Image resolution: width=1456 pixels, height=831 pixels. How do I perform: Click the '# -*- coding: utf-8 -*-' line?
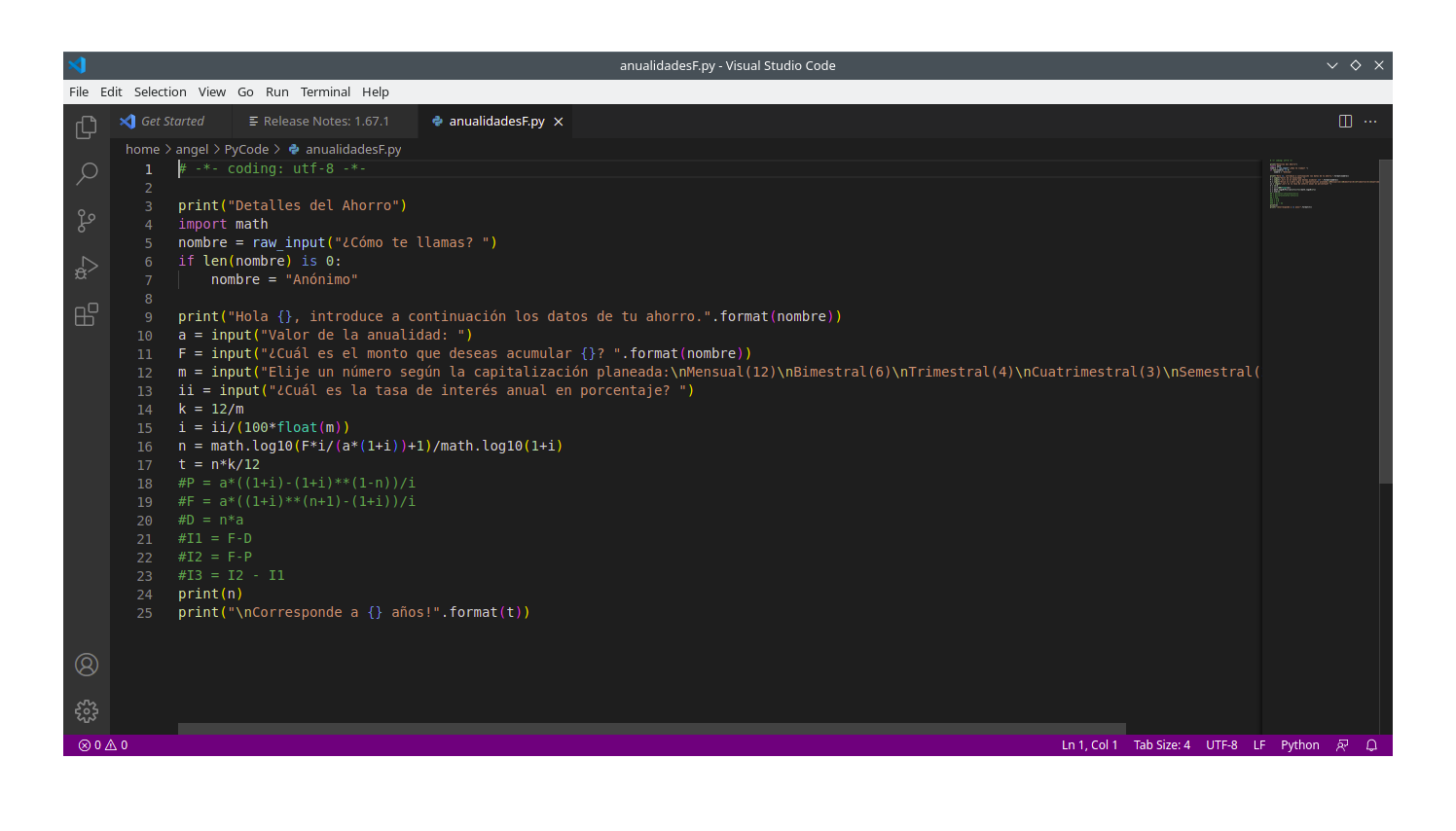point(273,169)
